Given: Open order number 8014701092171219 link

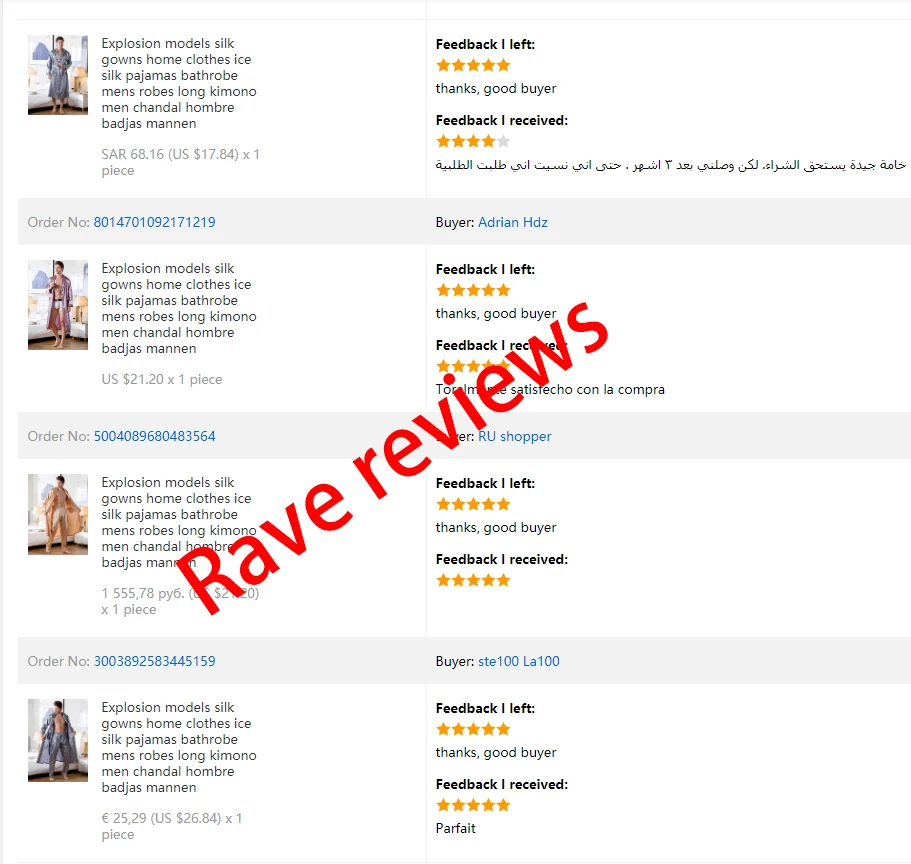Looking at the screenshot, I should (155, 222).
